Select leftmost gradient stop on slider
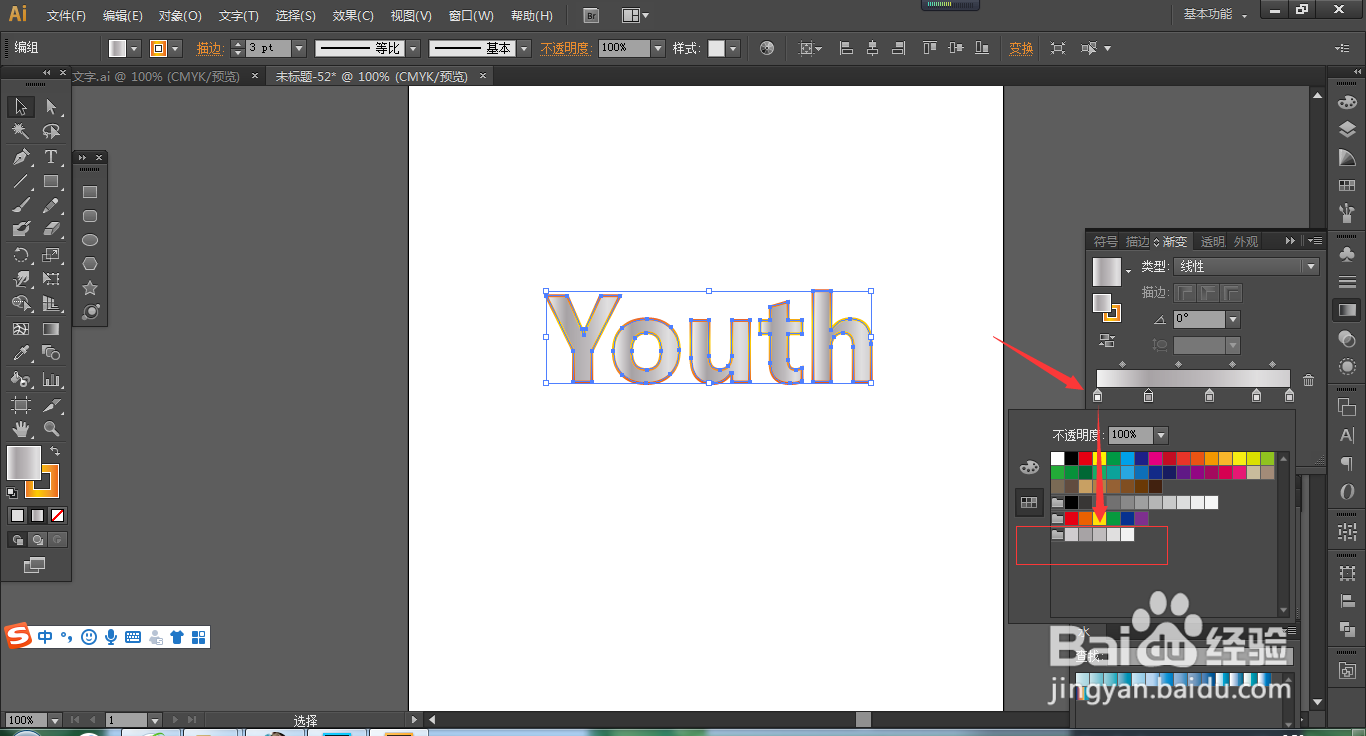The image size is (1366, 736). point(1097,397)
